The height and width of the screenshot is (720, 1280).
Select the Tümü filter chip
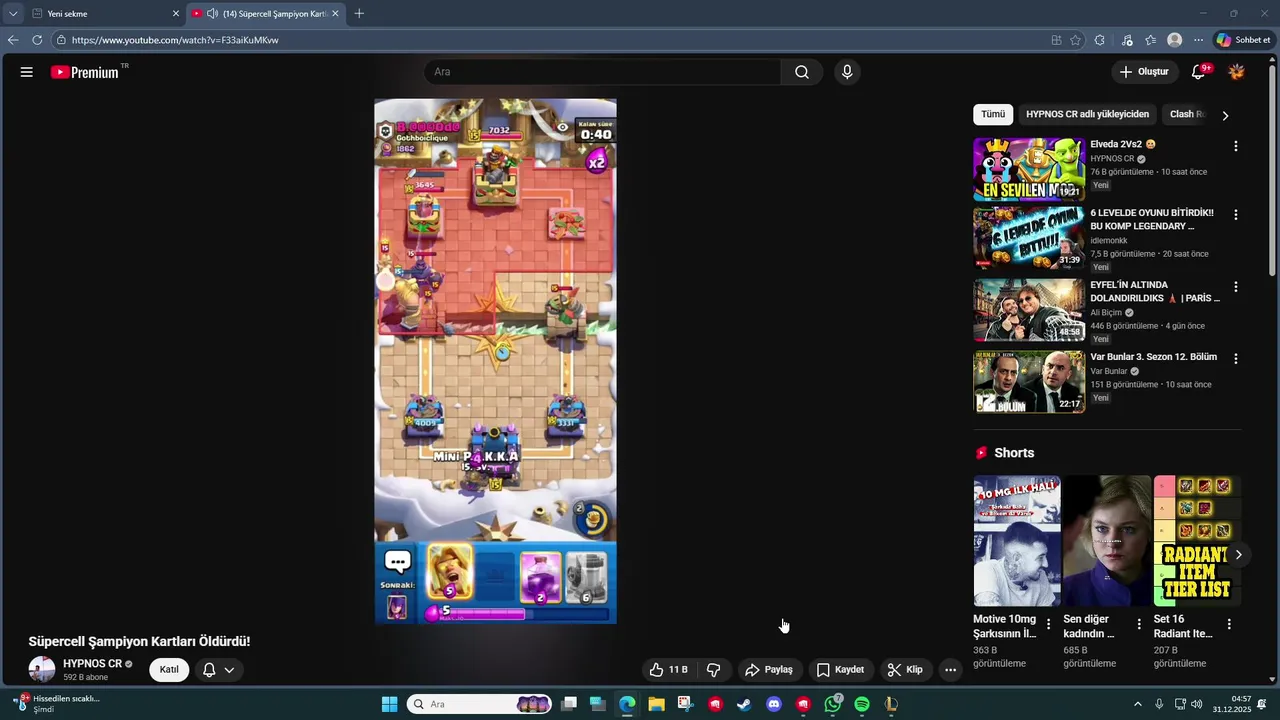(993, 114)
